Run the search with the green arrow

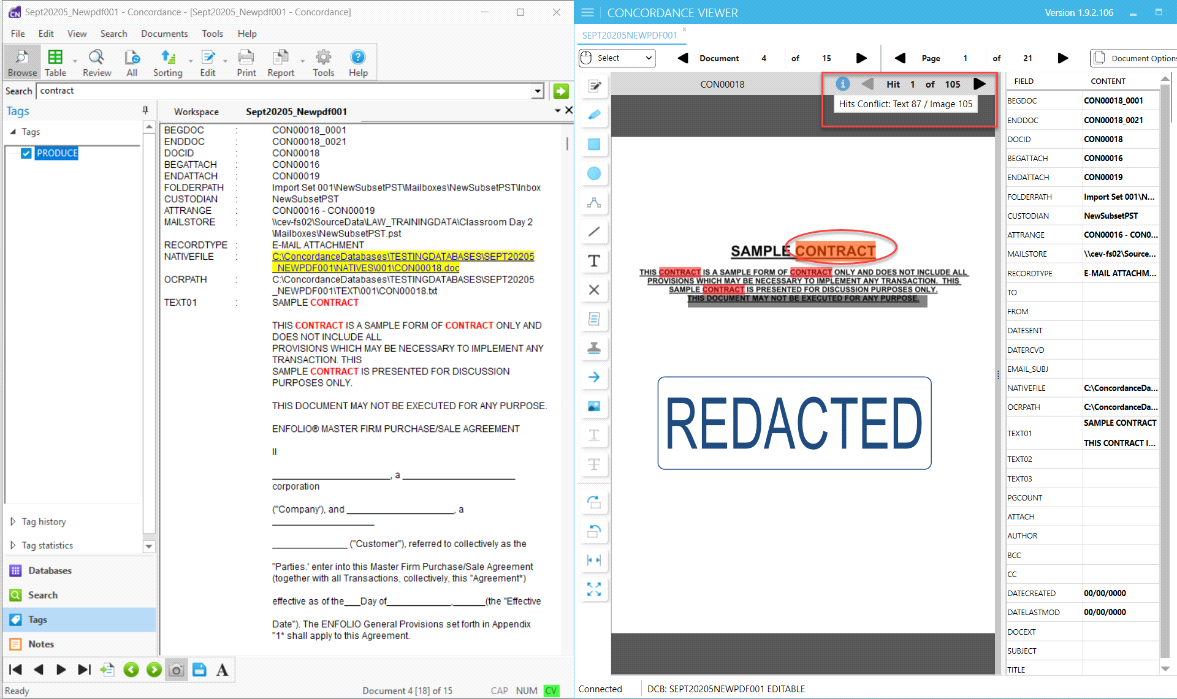pyautogui.click(x=561, y=91)
